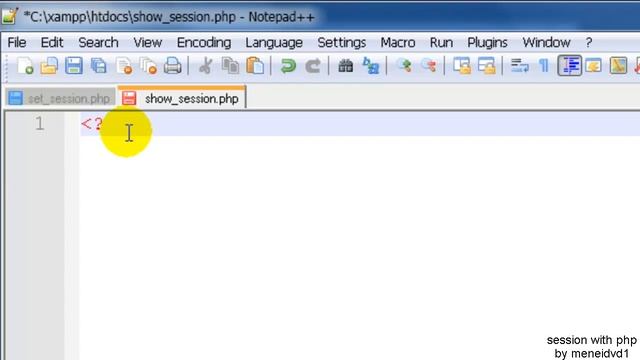The width and height of the screenshot is (640, 360).
Task: Click the red unsaved icon on show_session.php tab
Action: (129, 98)
